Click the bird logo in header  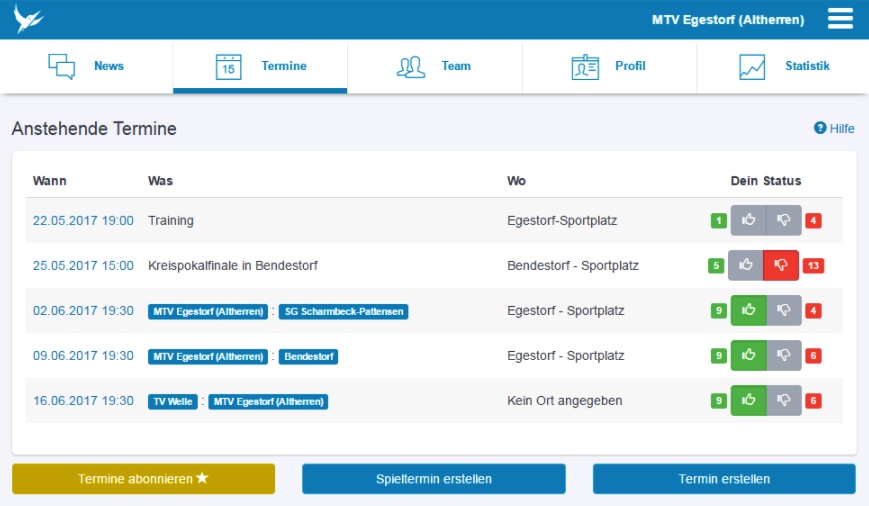point(28,19)
